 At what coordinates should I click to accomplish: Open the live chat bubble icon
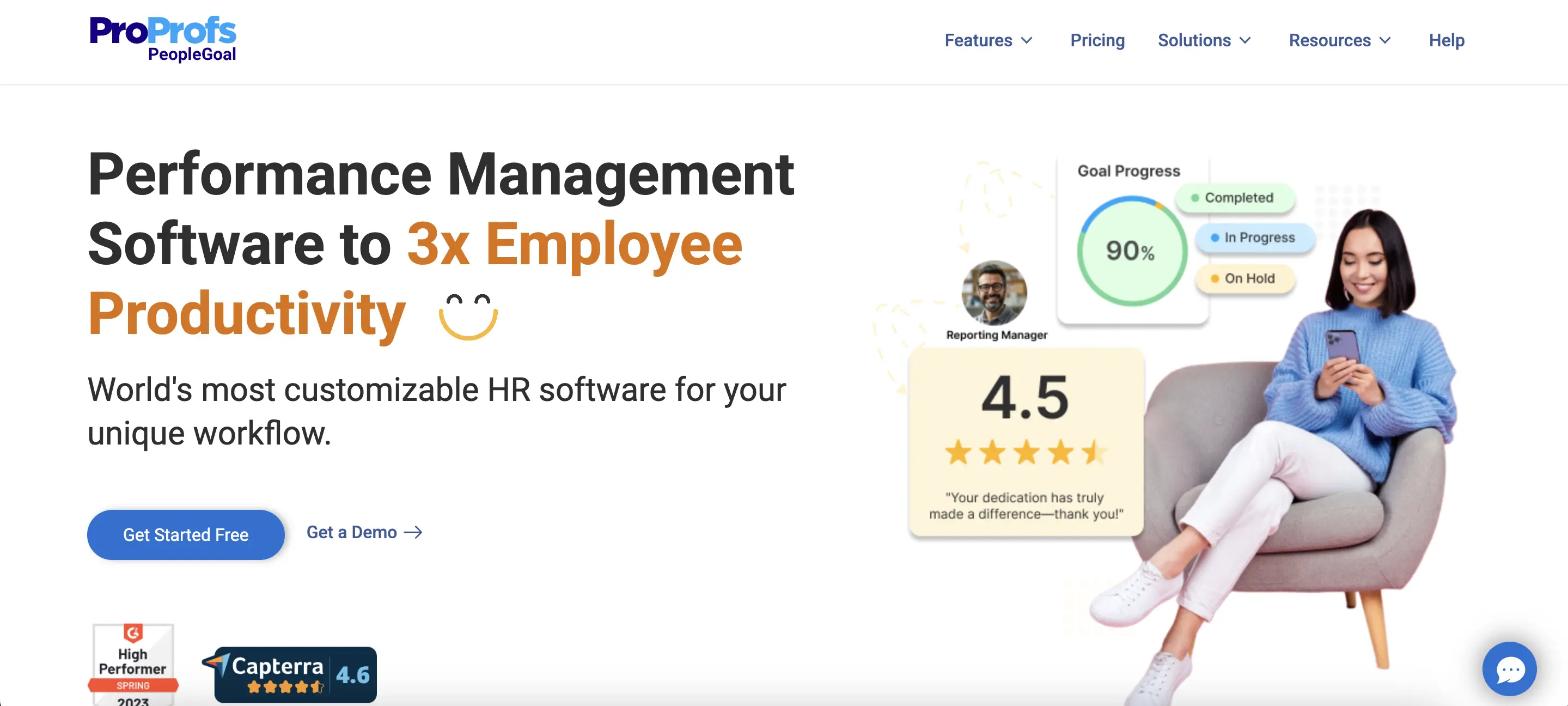point(1509,669)
